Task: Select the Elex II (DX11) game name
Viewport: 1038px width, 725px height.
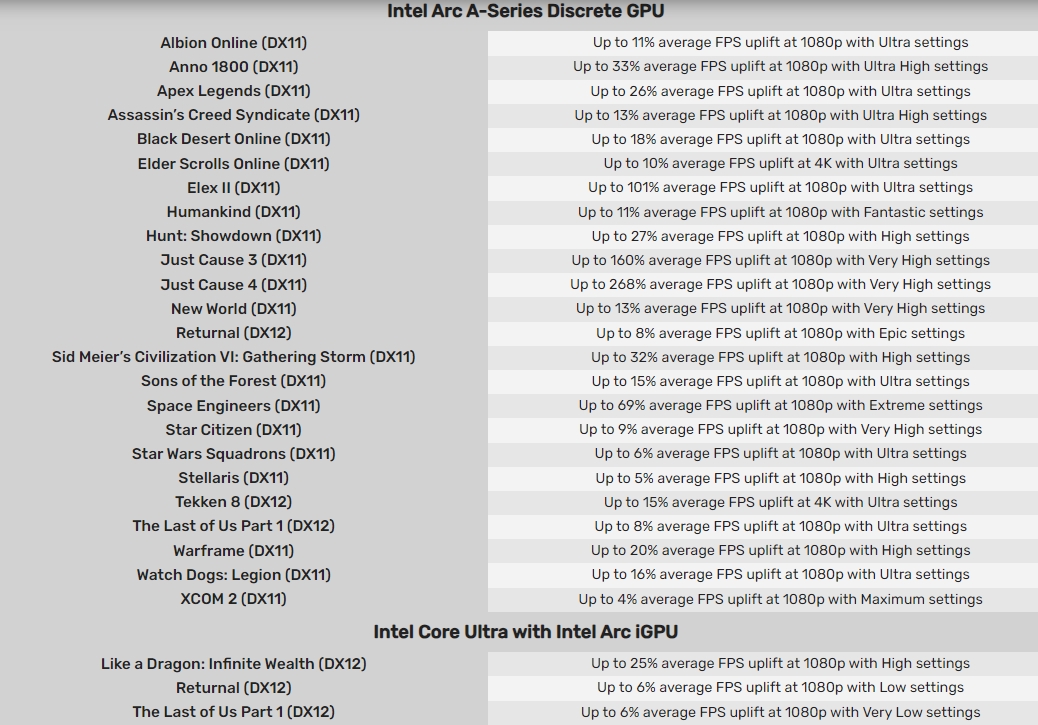Action: point(234,188)
